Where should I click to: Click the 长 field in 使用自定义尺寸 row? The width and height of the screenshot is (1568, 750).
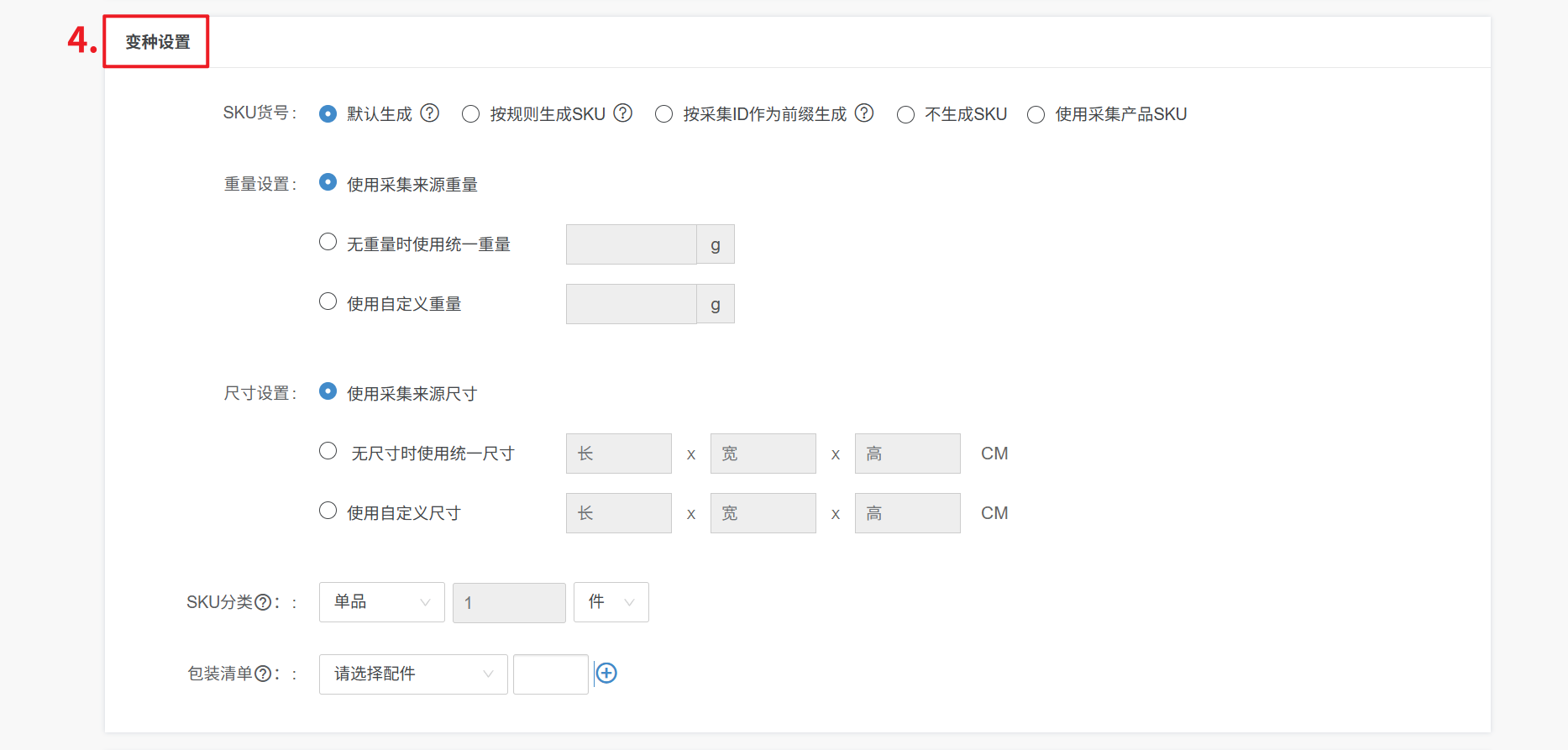(618, 513)
